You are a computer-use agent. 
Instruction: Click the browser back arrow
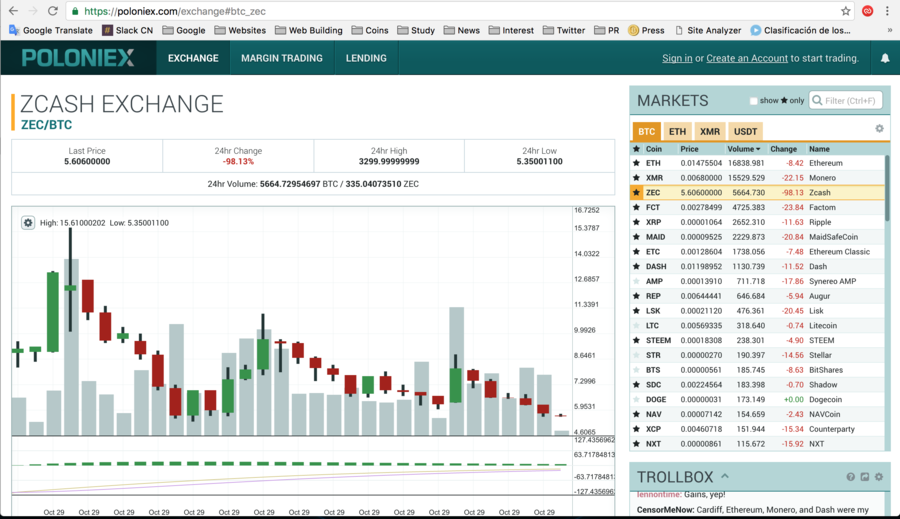pos(13,11)
